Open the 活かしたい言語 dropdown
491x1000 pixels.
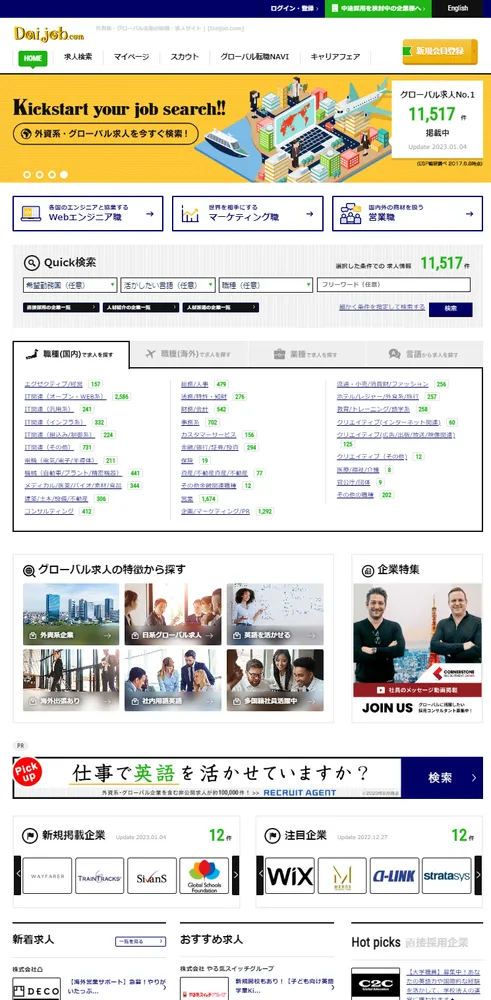point(168,285)
